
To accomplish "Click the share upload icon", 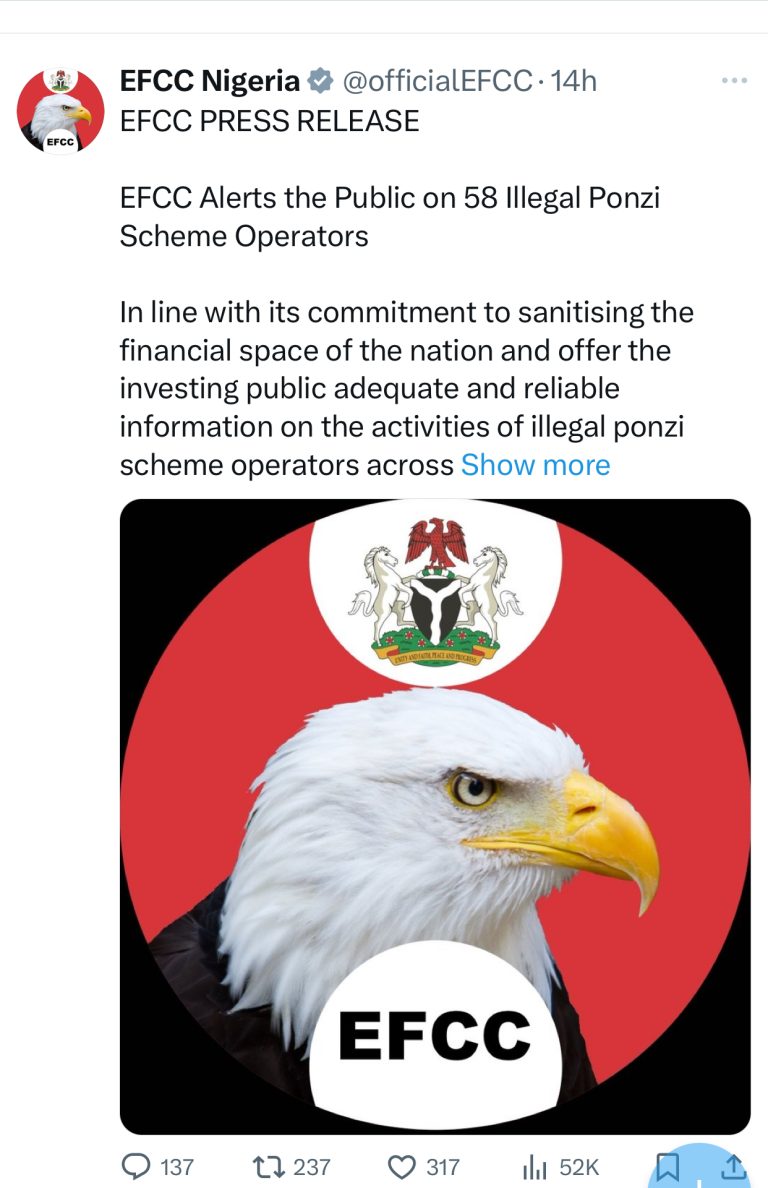I will [733, 1166].
